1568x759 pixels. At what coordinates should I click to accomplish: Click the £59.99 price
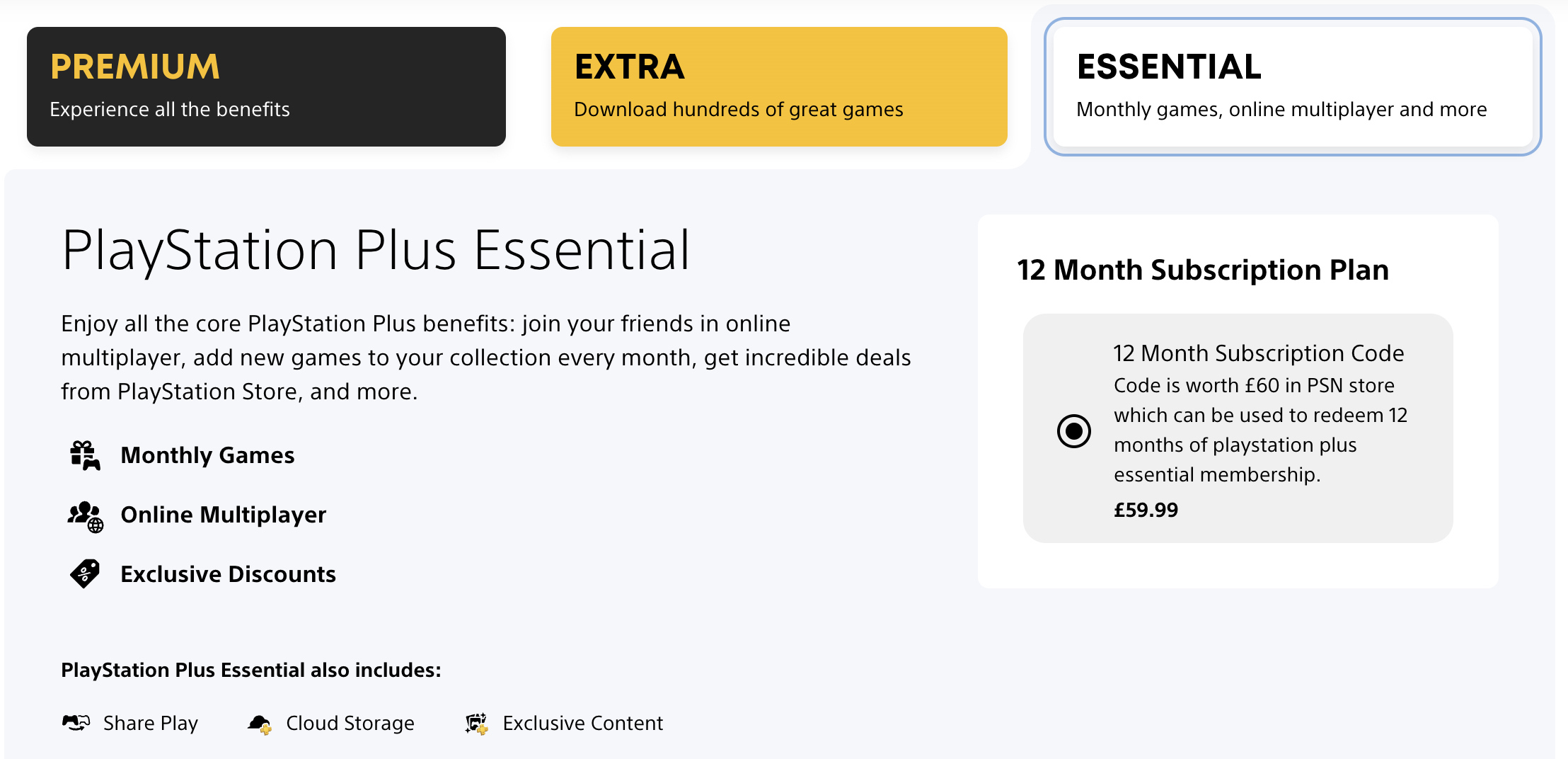pyautogui.click(x=1146, y=510)
